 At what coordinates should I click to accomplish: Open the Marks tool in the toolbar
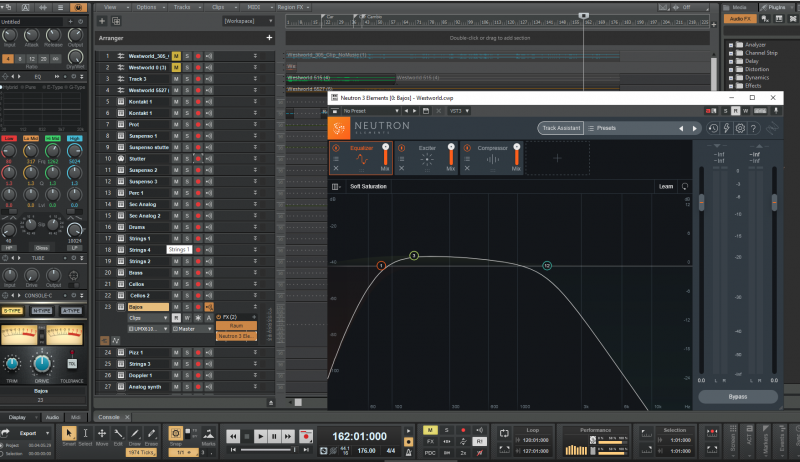coord(209,434)
